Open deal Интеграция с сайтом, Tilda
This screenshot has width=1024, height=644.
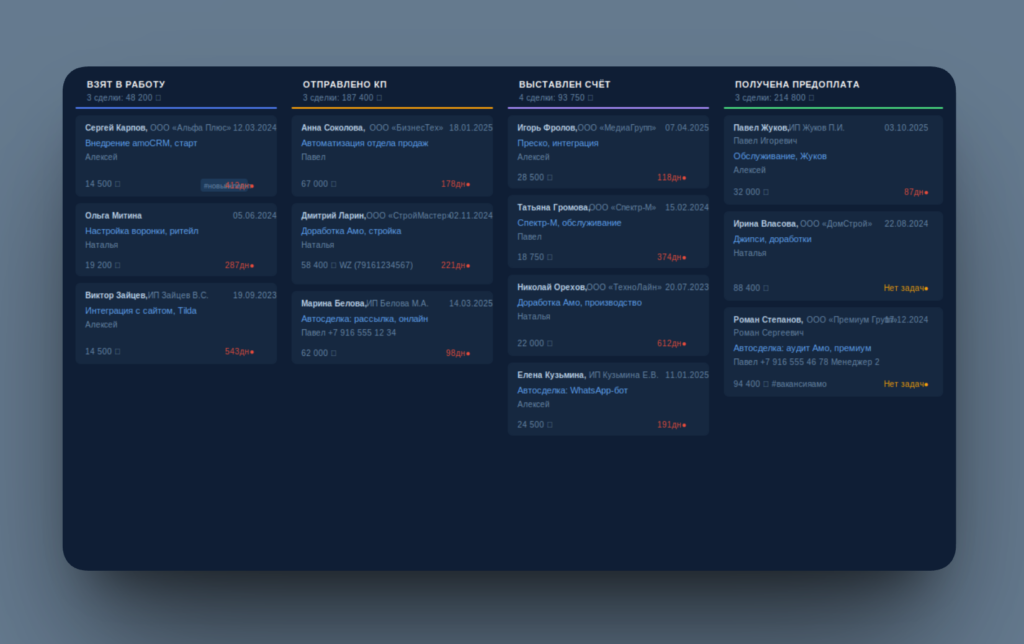point(141,311)
